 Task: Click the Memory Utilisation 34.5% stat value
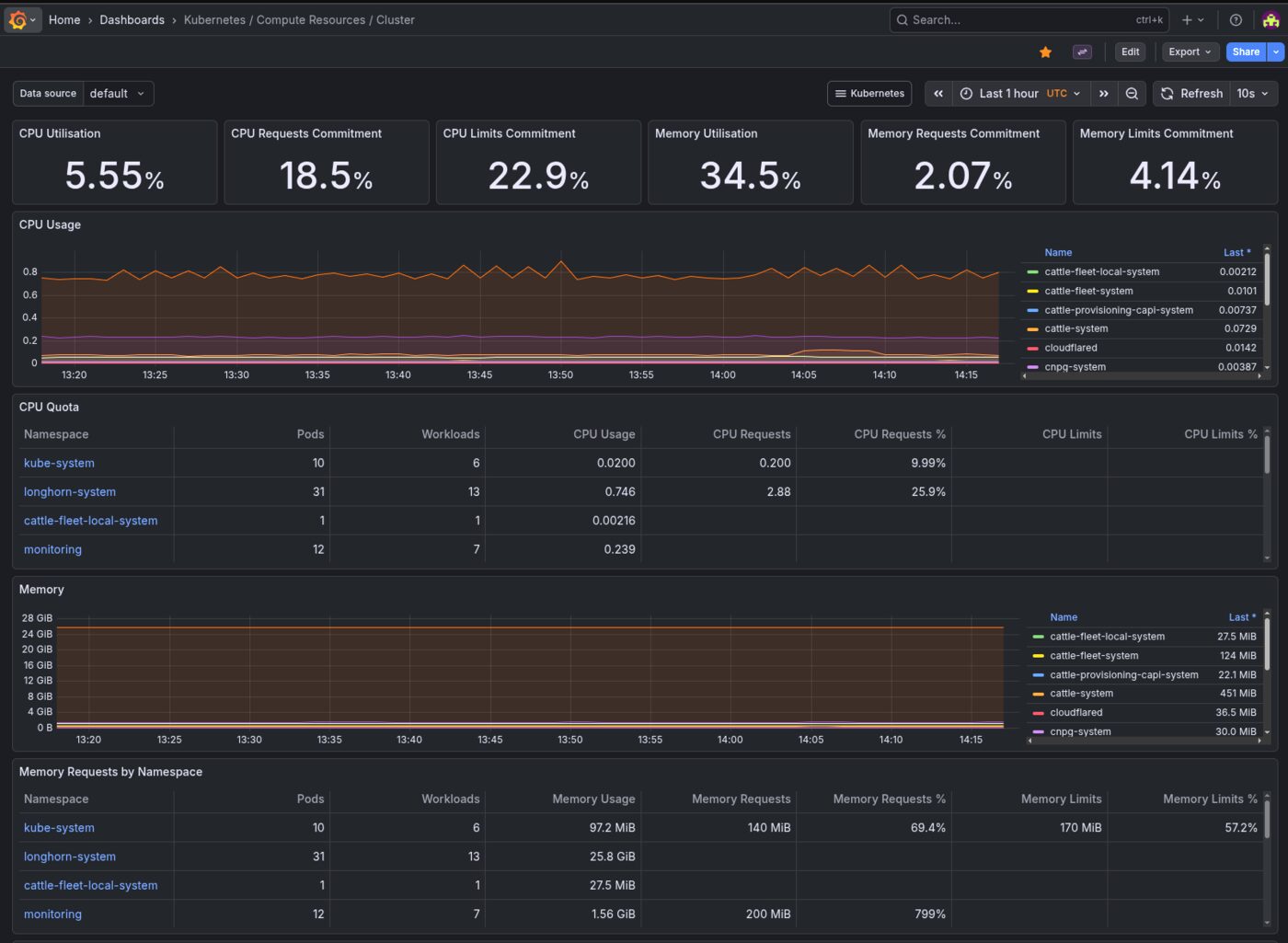(x=750, y=175)
